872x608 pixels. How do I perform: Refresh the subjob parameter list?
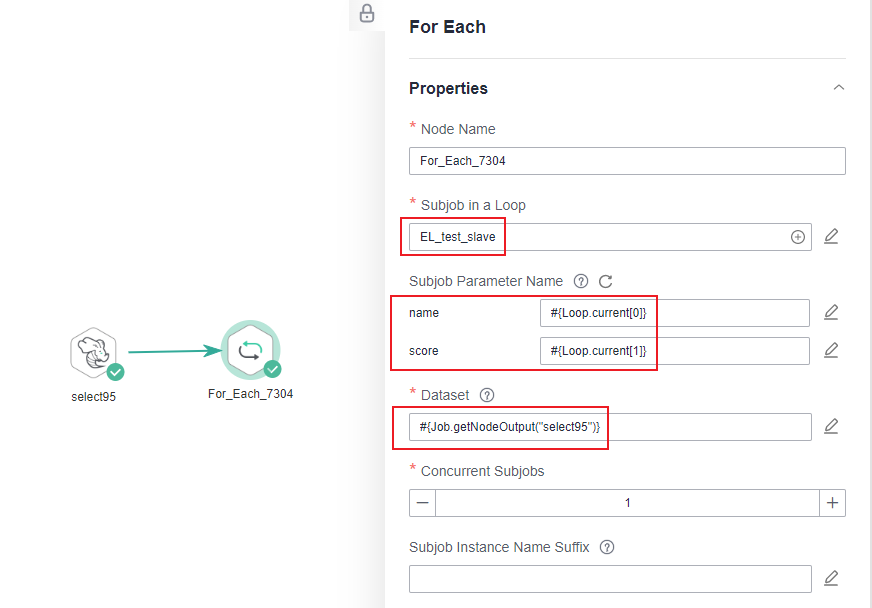[x=606, y=281]
